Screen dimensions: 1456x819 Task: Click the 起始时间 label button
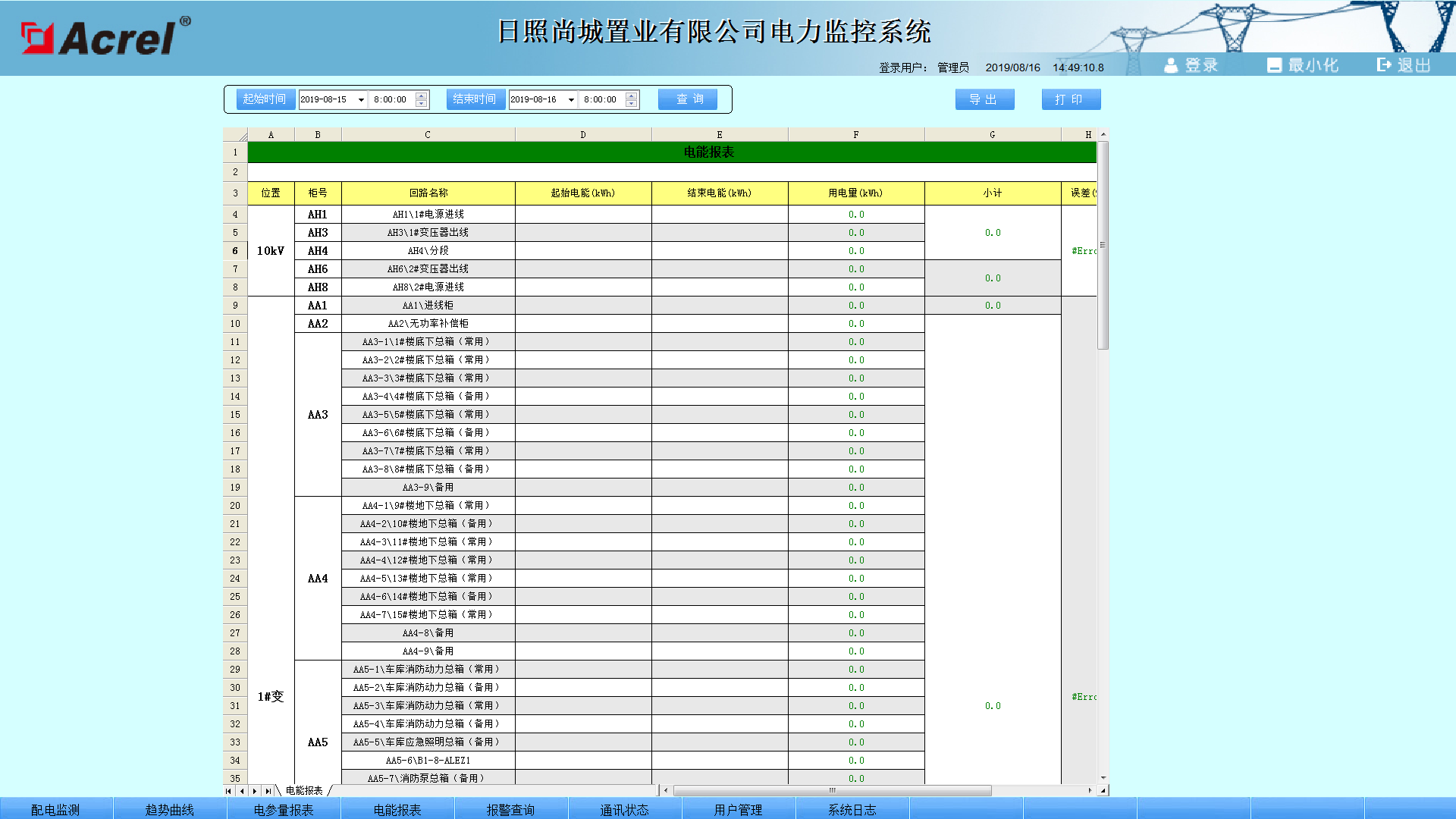[x=265, y=99]
